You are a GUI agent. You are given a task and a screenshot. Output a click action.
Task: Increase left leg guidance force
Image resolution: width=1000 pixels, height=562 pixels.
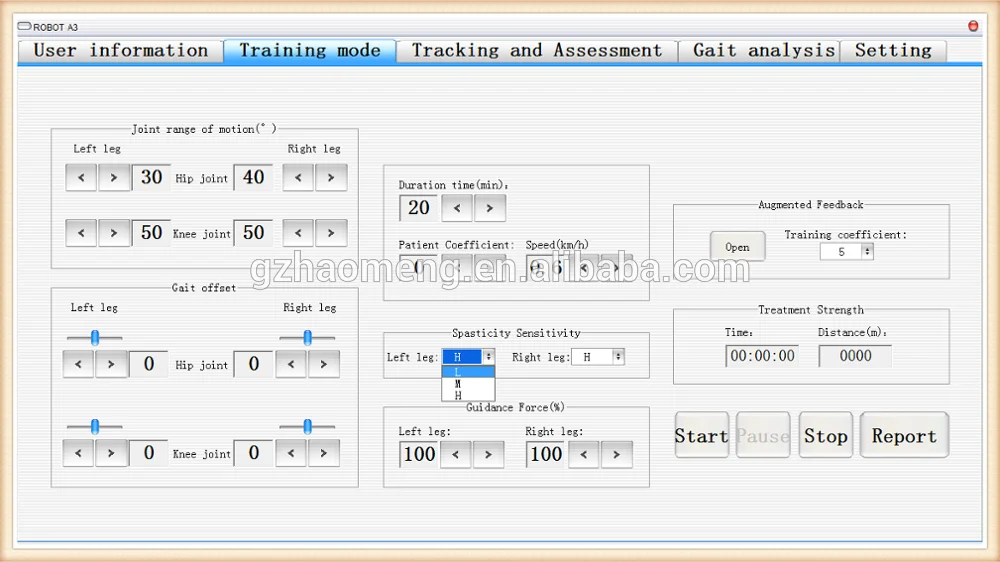click(488, 455)
